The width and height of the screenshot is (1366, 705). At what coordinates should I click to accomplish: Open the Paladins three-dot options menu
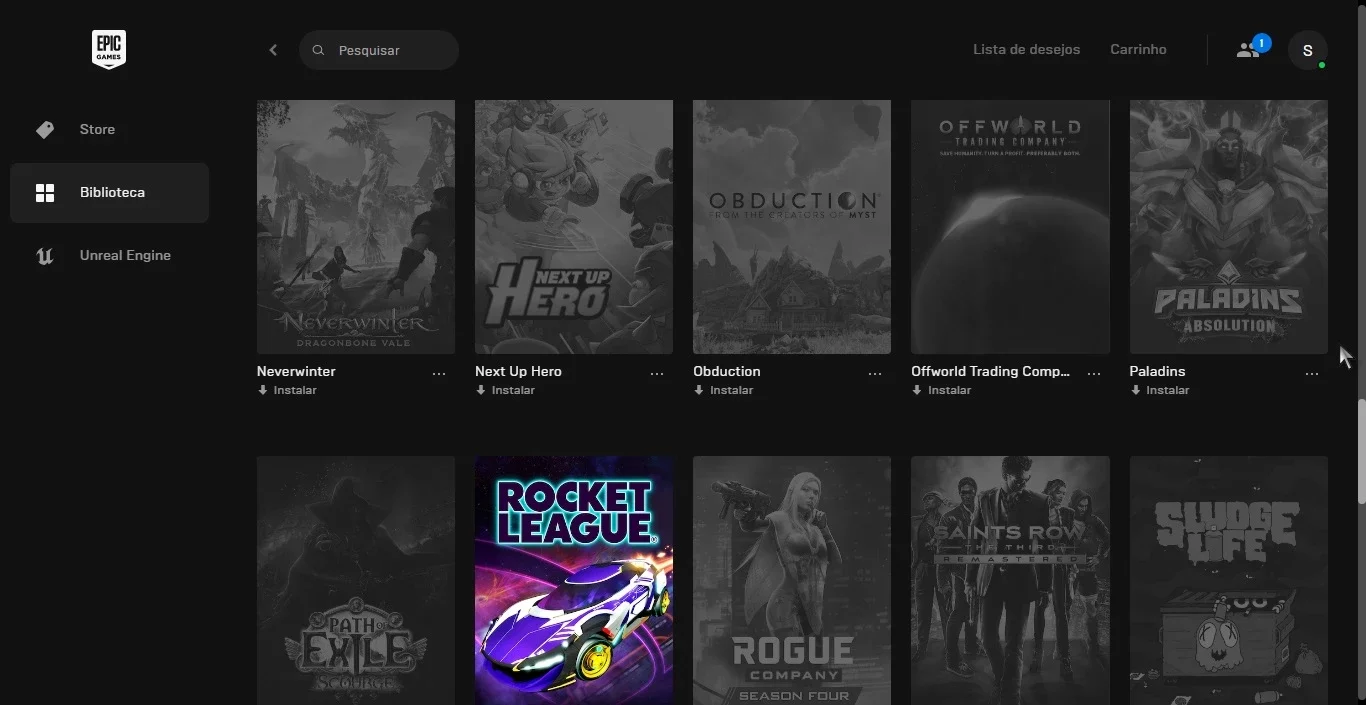tap(1312, 374)
